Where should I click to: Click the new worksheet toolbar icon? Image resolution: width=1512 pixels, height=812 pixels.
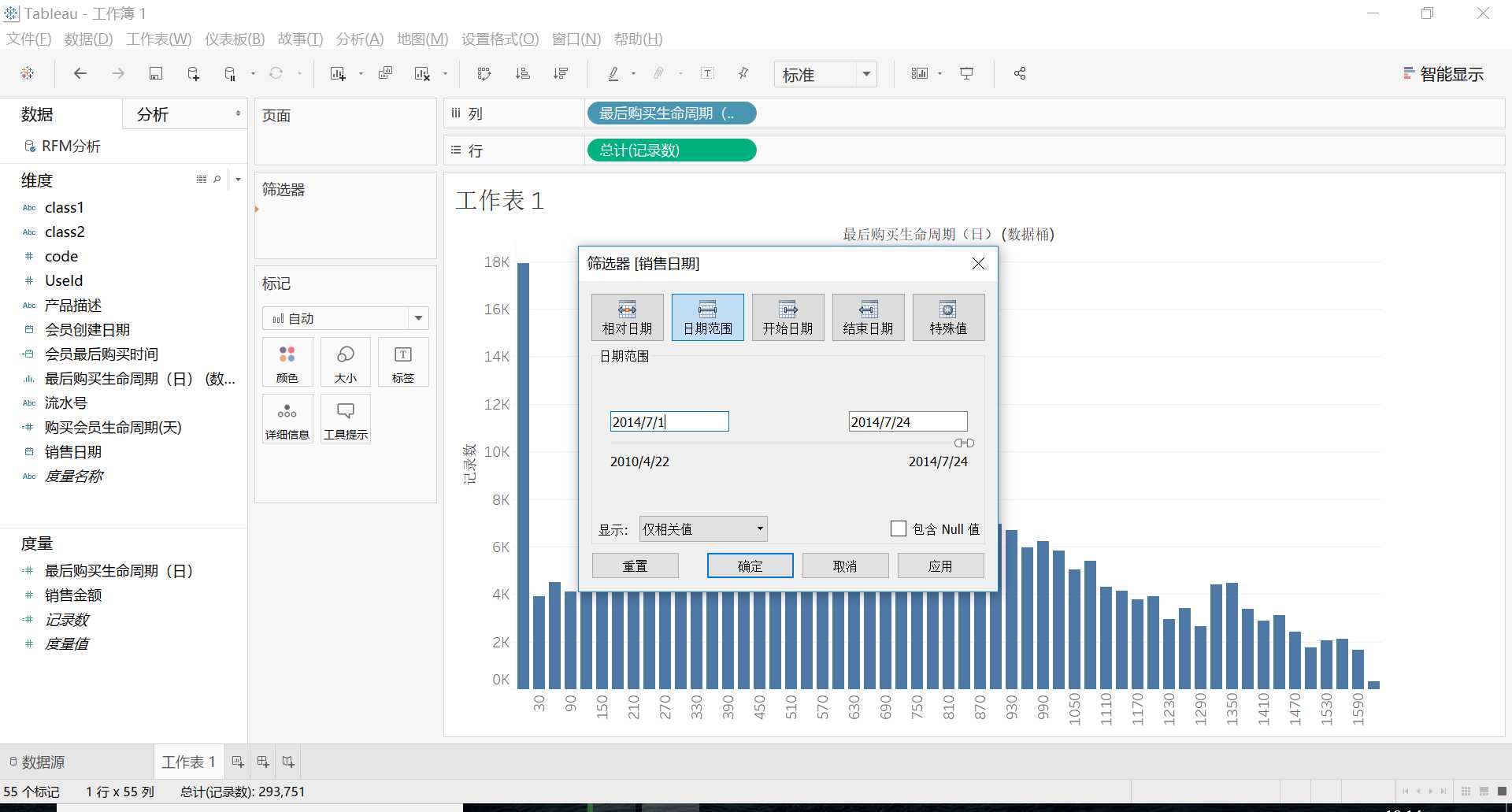(x=338, y=73)
